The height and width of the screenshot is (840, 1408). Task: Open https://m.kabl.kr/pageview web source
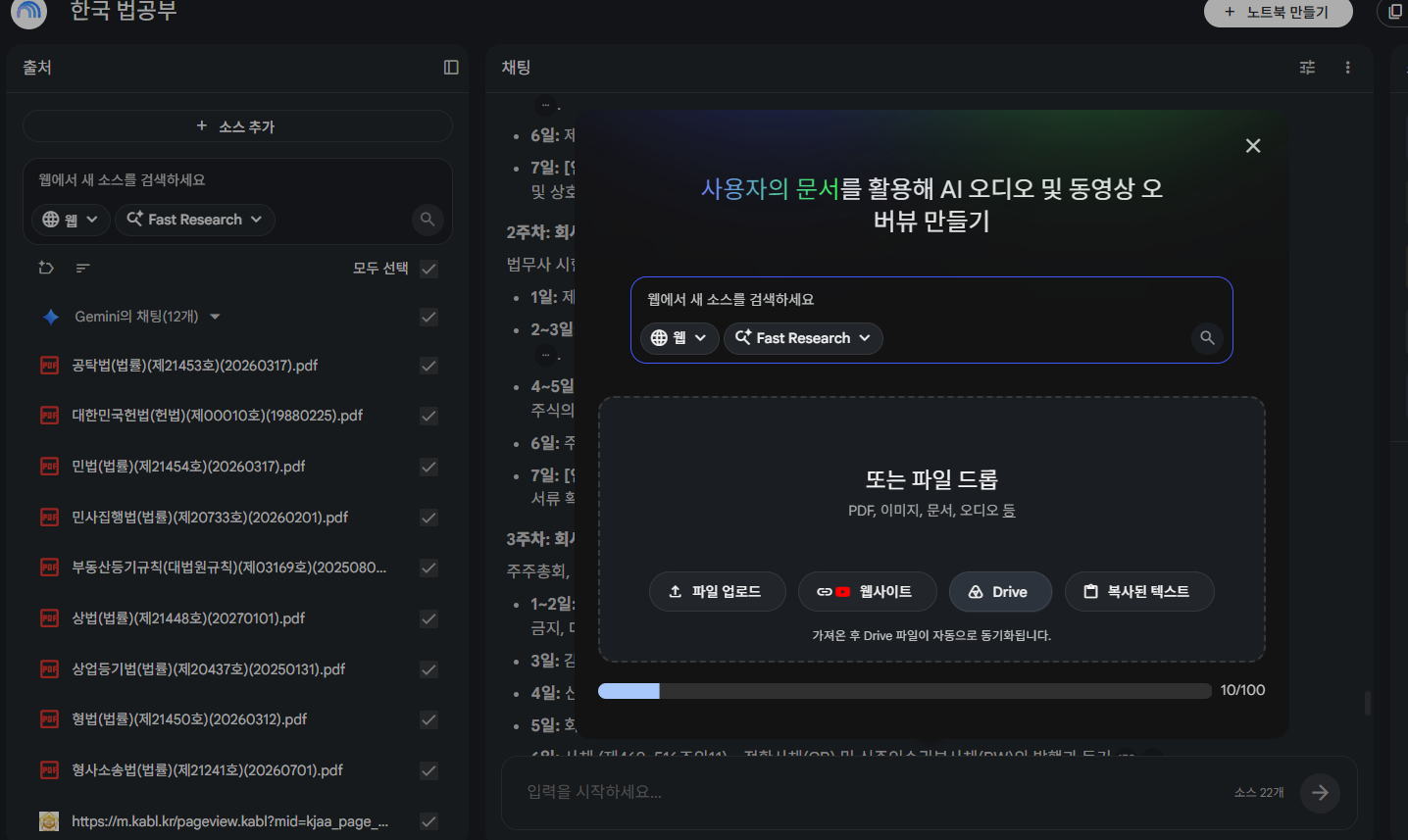230,821
